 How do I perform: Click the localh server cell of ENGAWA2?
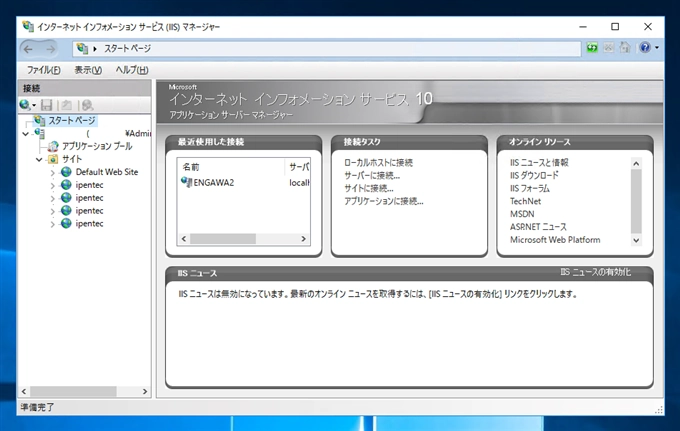click(x=299, y=183)
